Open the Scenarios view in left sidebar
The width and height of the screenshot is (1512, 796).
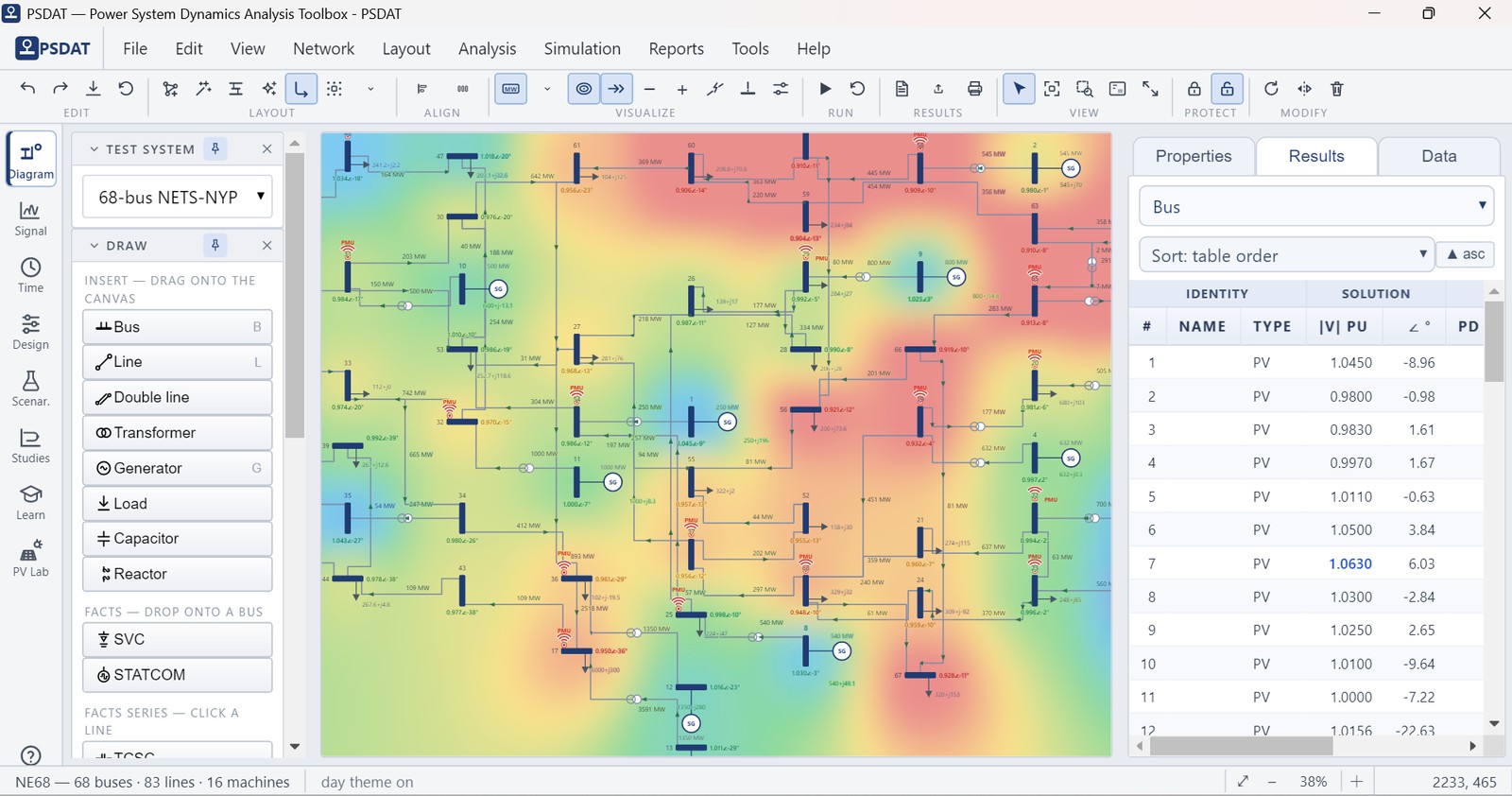(x=30, y=389)
